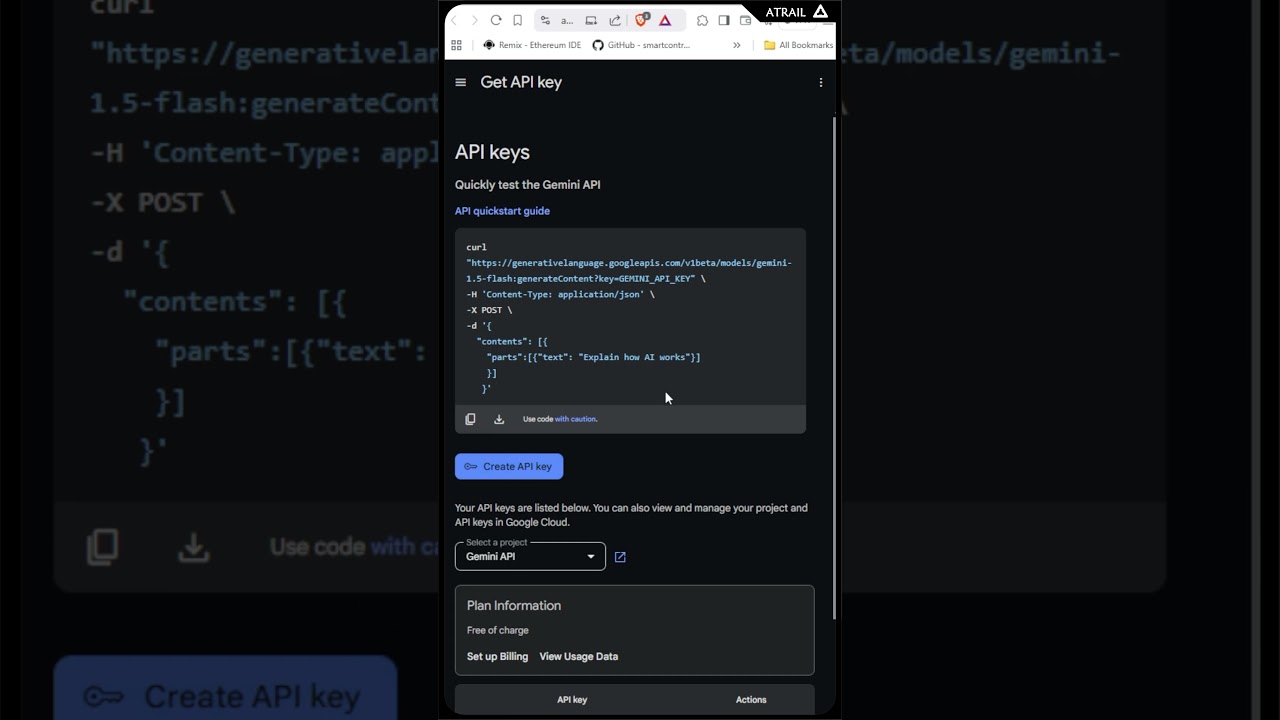
Task: Open project in new tab via external link icon
Action: coord(620,557)
